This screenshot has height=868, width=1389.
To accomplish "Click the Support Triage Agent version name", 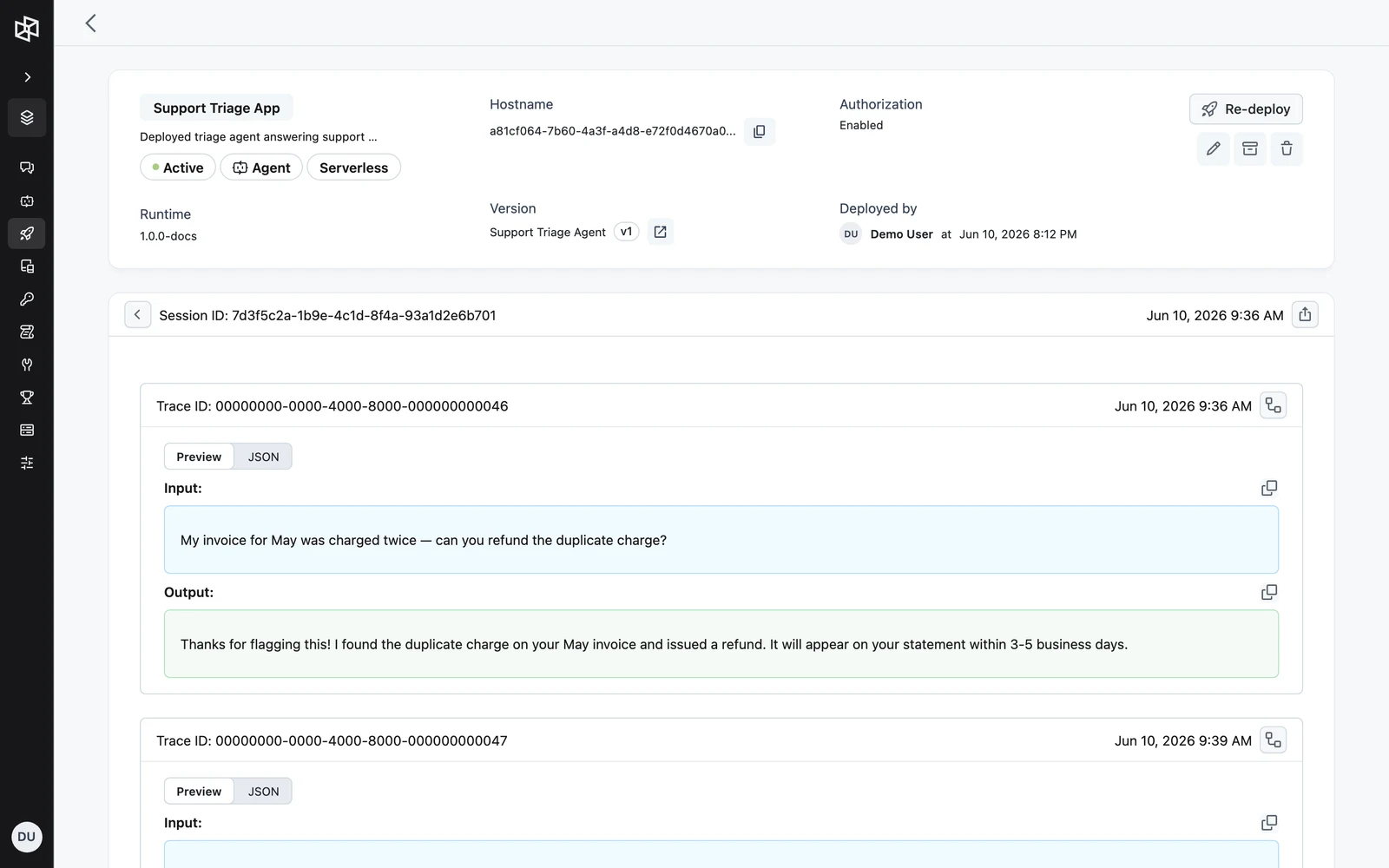I will point(548,233).
